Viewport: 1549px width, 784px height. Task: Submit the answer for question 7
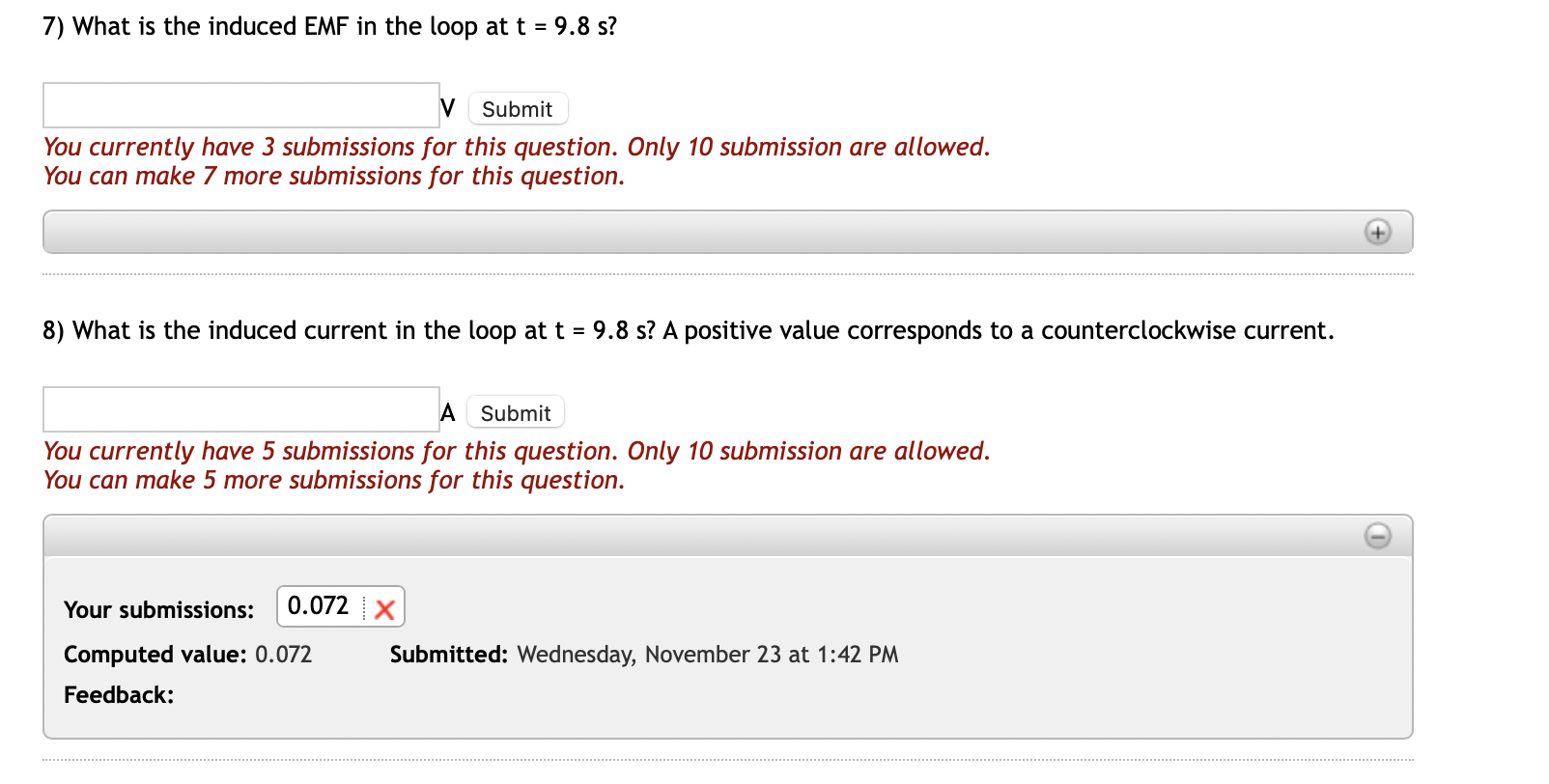(x=518, y=108)
